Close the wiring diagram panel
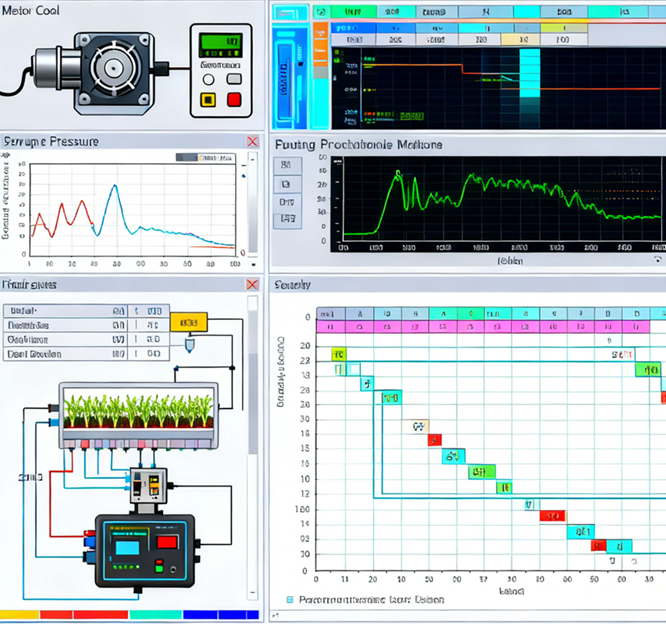This screenshot has width=666, height=624. coord(252,285)
